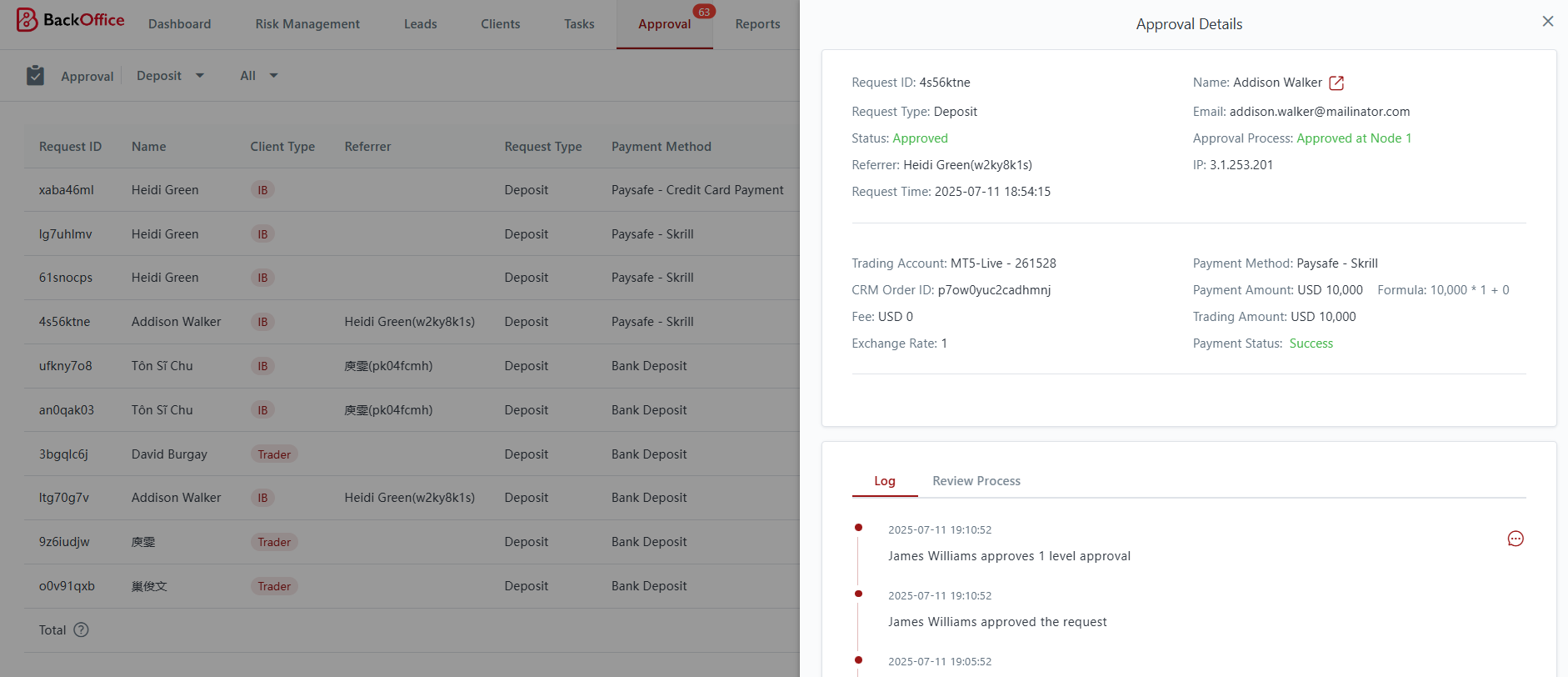Switch to the Review Process tab
The height and width of the screenshot is (677, 1568).
coord(976,481)
